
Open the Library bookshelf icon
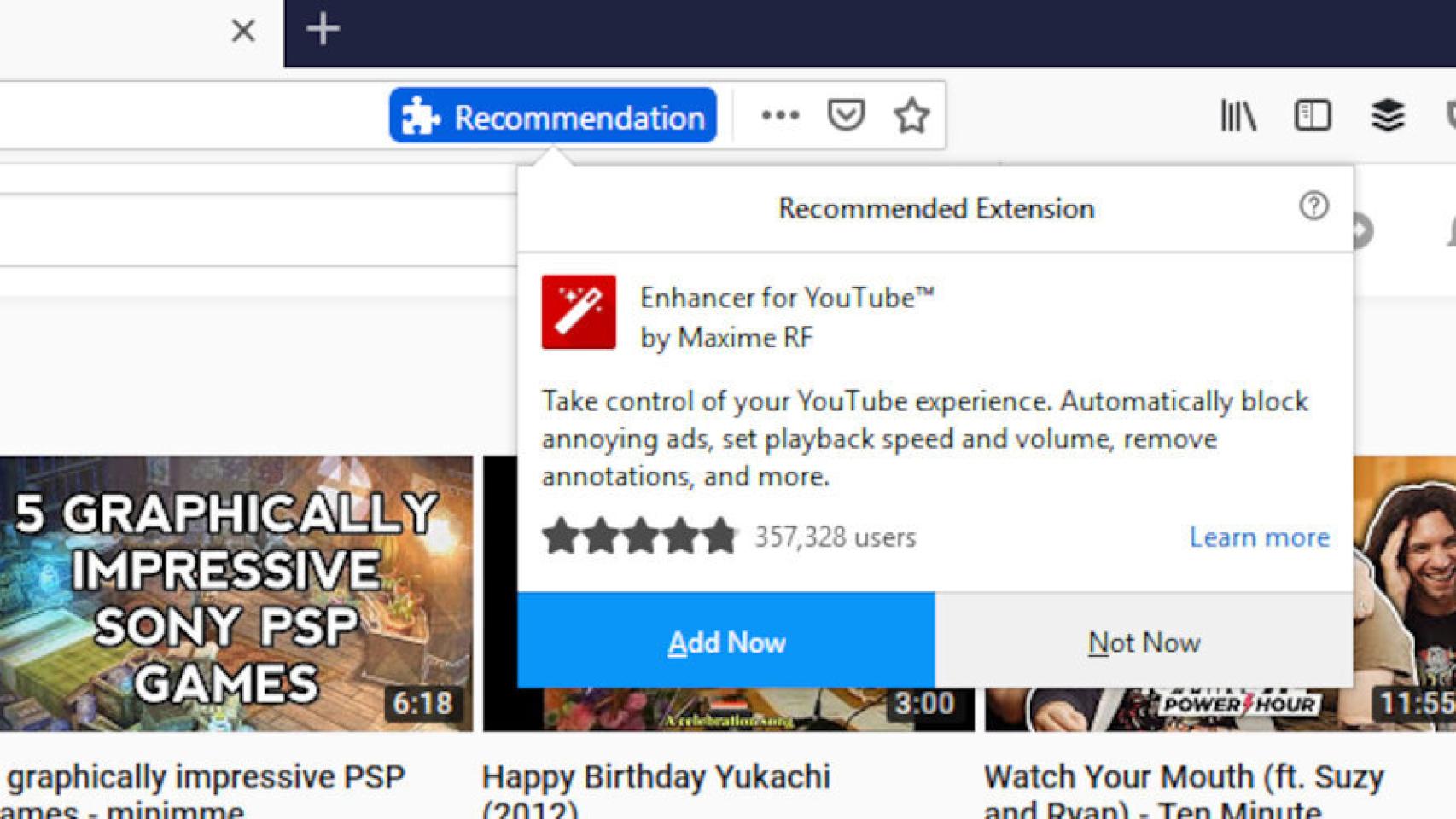[x=1238, y=115]
